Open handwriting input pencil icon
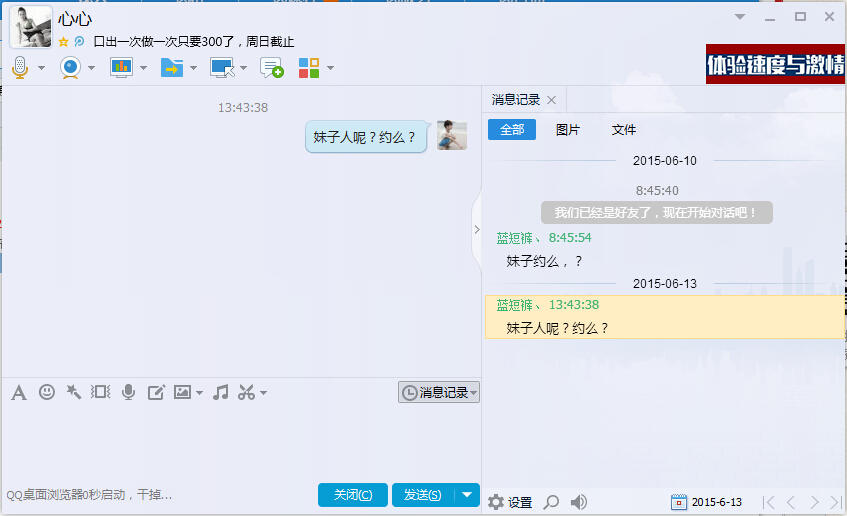 (156, 392)
